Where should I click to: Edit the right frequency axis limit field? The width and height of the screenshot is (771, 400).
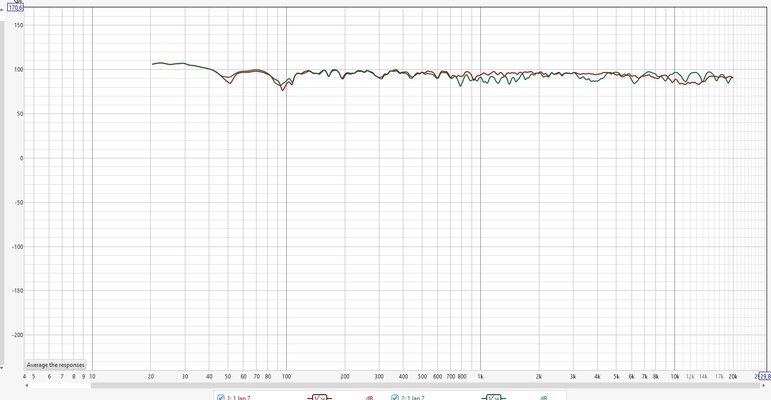[x=765, y=376]
